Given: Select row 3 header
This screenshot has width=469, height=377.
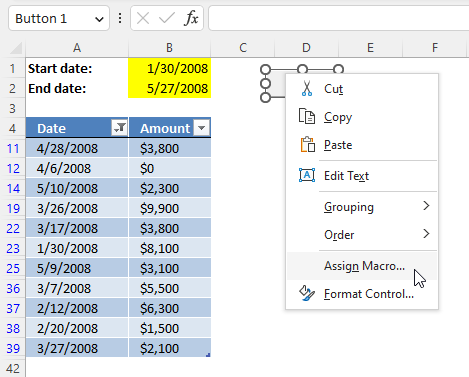Looking at the screenshot, I should tap(13, 108).
